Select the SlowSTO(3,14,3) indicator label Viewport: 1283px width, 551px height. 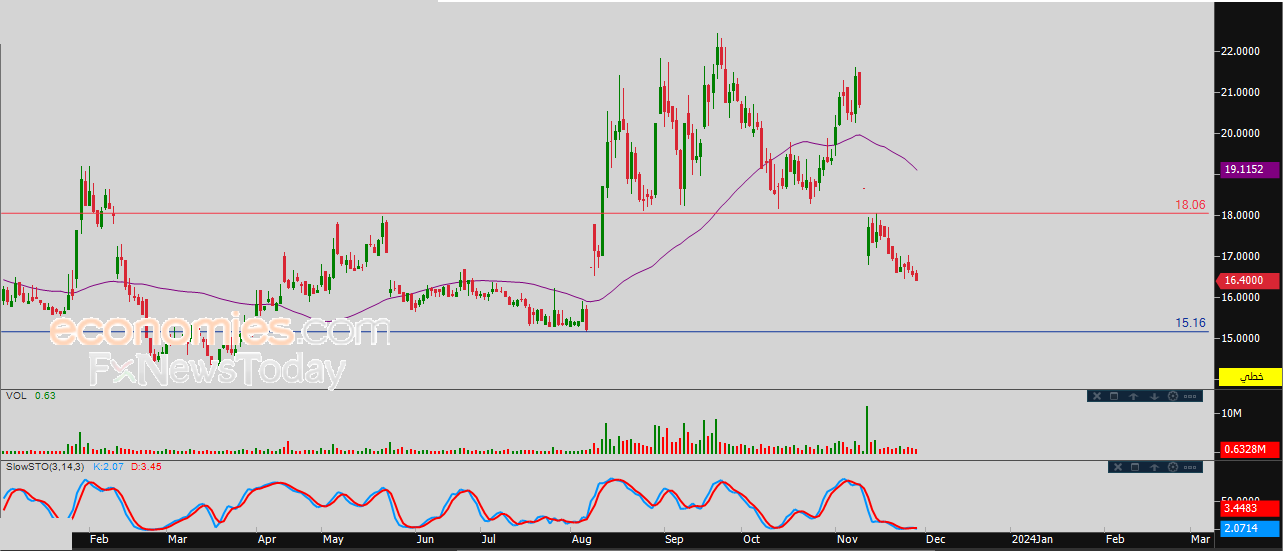click(x=46, y=467)
